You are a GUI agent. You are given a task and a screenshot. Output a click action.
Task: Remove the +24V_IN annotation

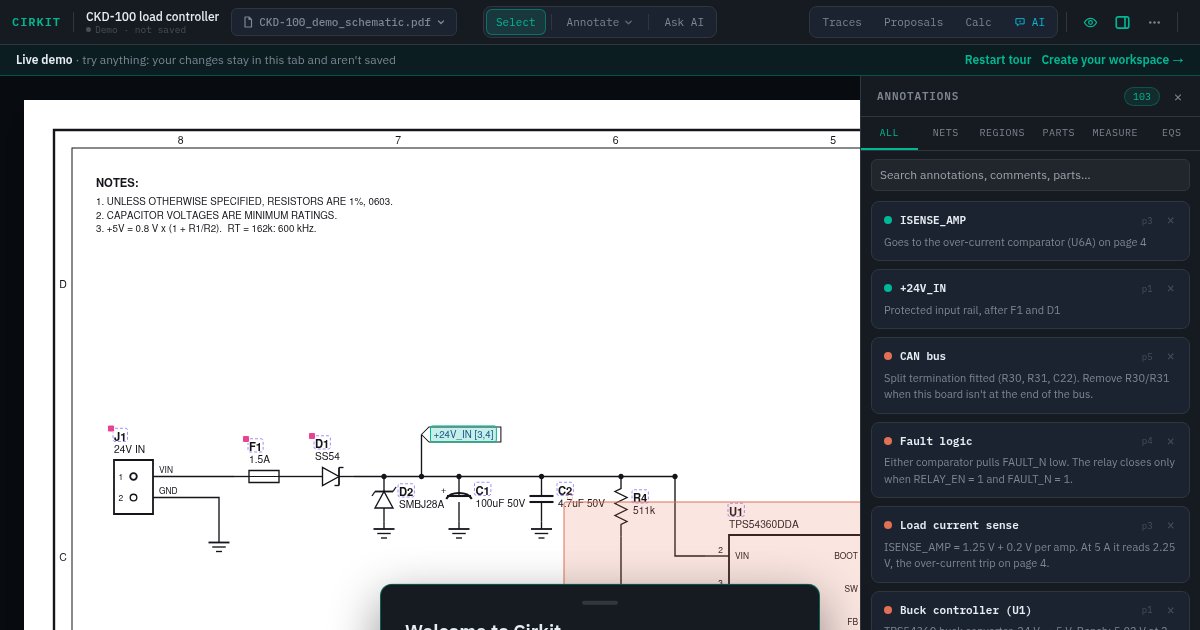[1171, 288]
